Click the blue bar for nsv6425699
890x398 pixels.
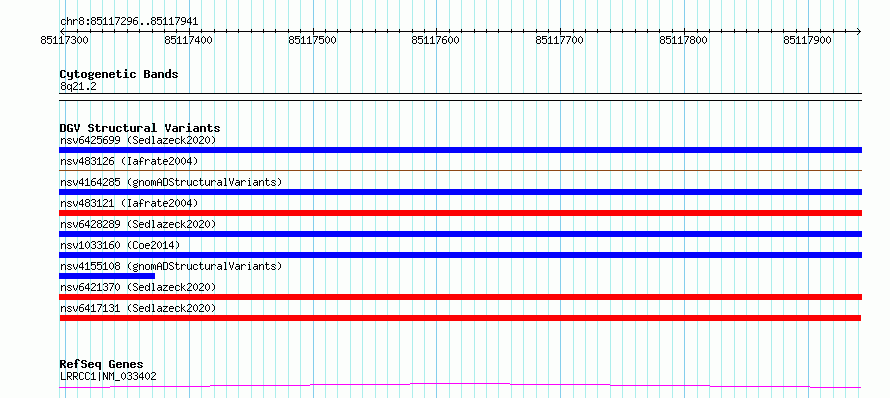(460, 150)
